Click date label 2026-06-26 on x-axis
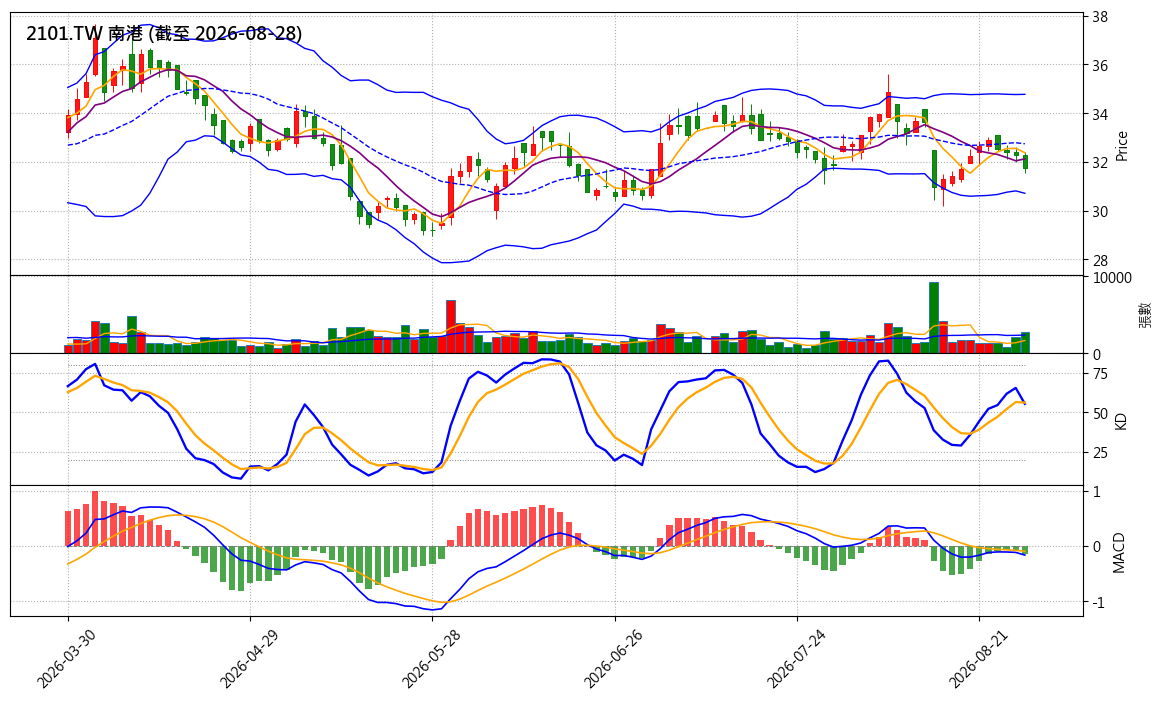Image resolution: width=1163 pixels, height=701 pixels. pos(611,659)
